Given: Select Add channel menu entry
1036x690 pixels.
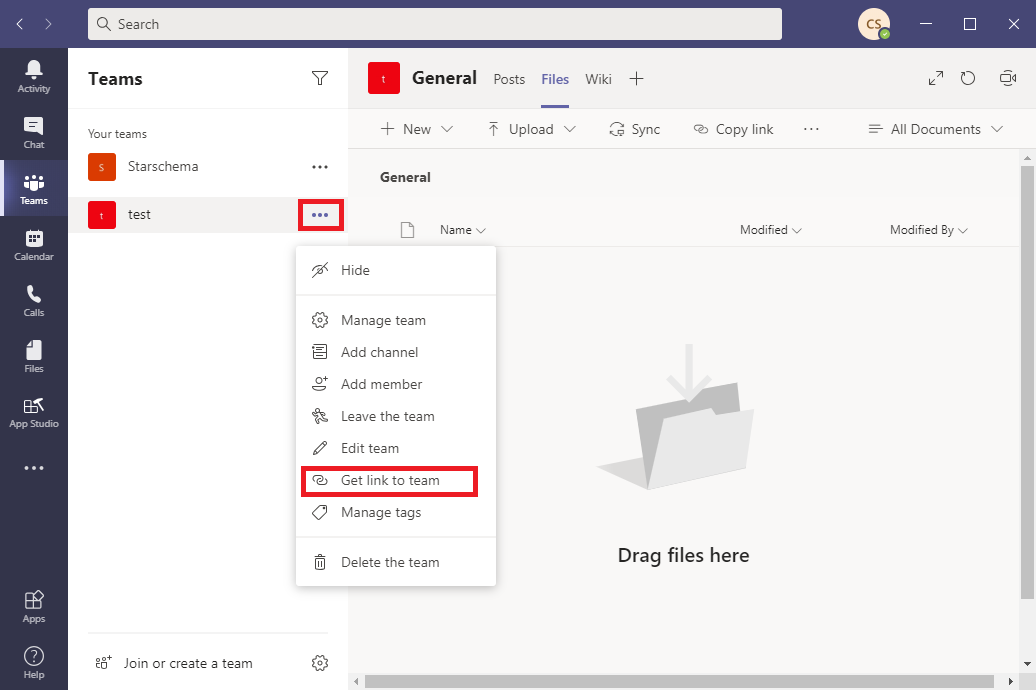Looking at the screenshot, I should click(396, 352).
